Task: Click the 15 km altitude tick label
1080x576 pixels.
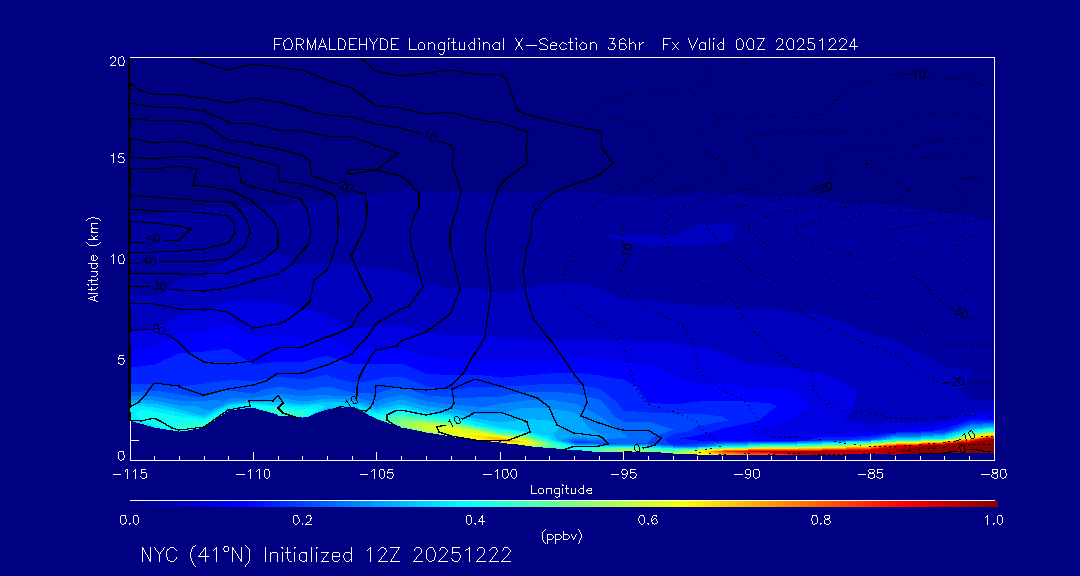Action: [115, 159]
